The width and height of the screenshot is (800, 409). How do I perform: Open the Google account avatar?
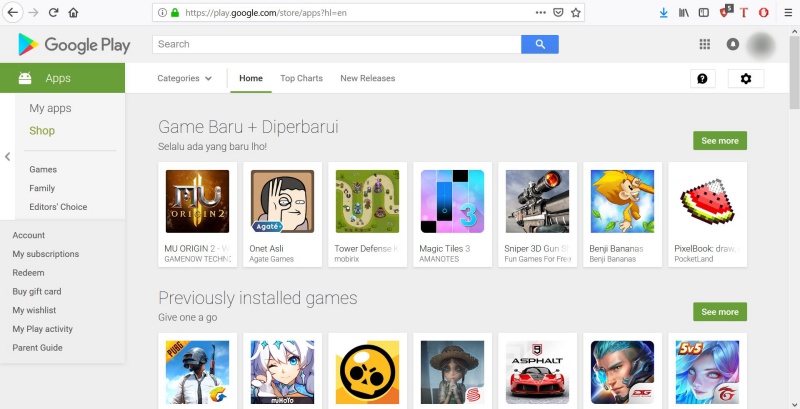pyautogui.click(x=761, y=45)
